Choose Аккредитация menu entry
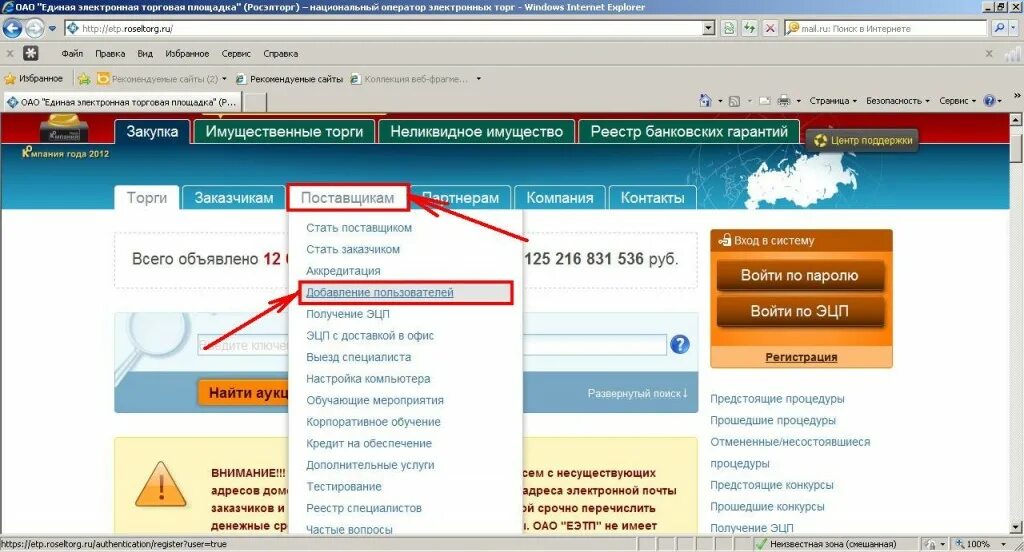The width and height of the screenshot is (1024, 552). [343, 270]
